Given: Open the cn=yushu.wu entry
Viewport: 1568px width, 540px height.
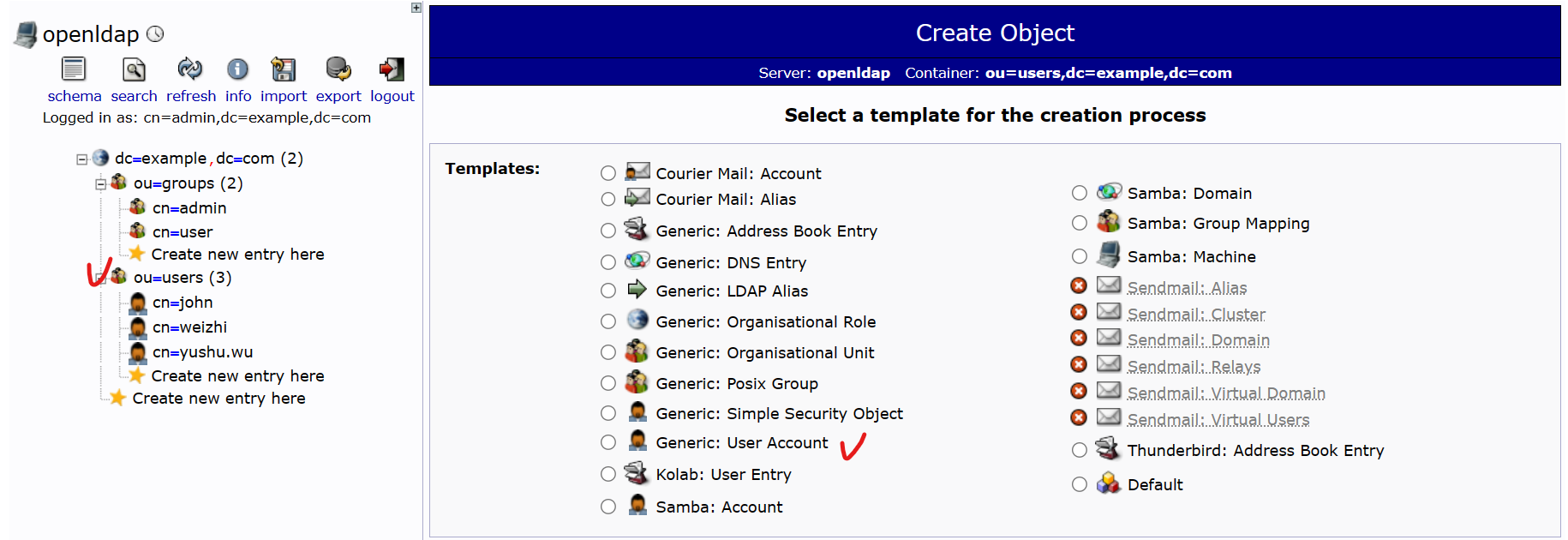Looking at the screenshot, I should coord(202,352).
